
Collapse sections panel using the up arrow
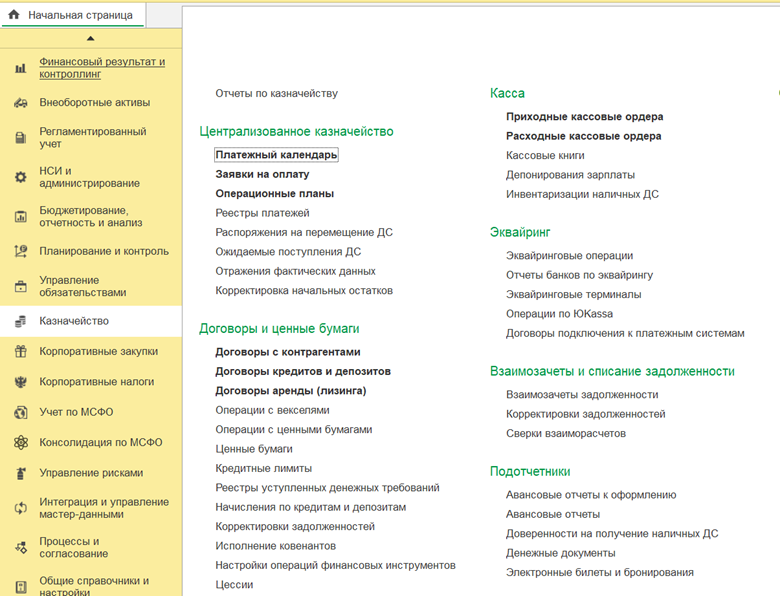(x=91, y=38)
